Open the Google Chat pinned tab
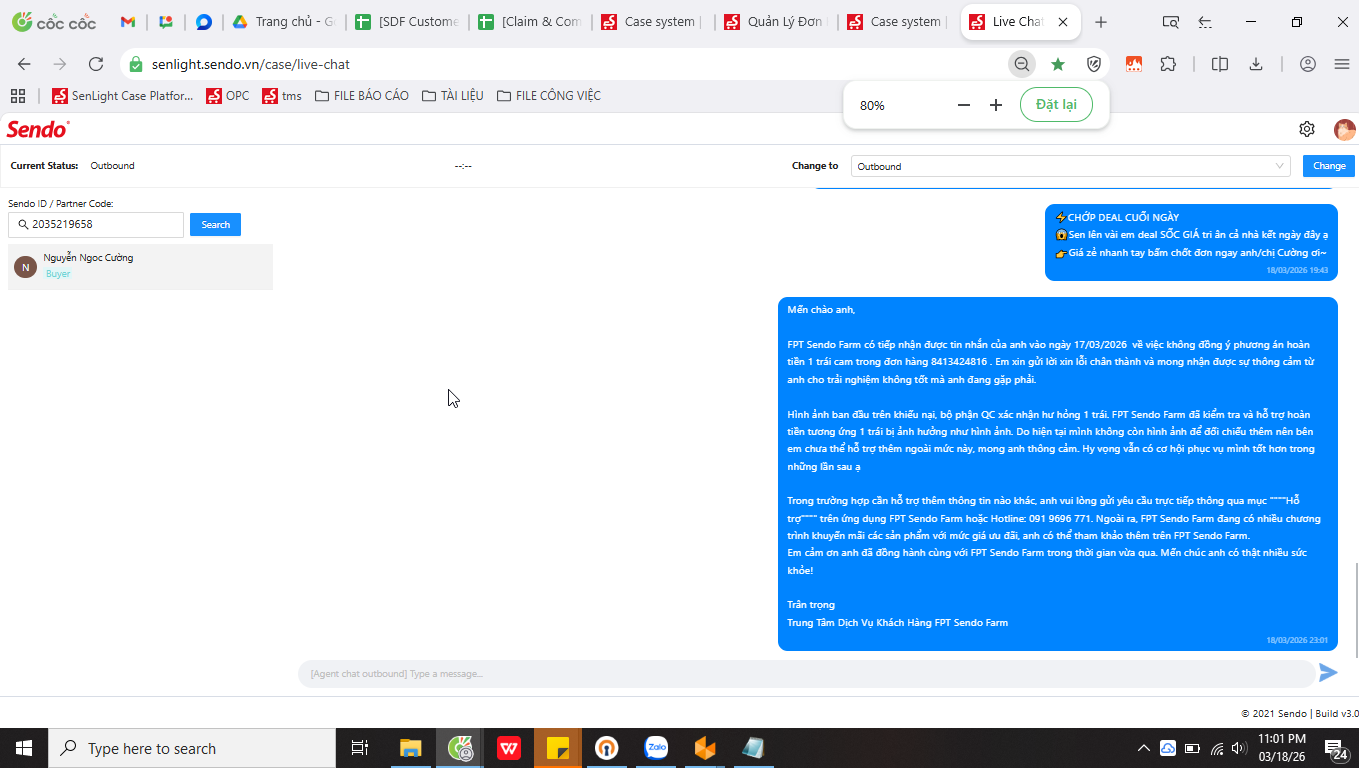Image resolution: width=1359 pixels, height=768 pixels. [166, 22]
